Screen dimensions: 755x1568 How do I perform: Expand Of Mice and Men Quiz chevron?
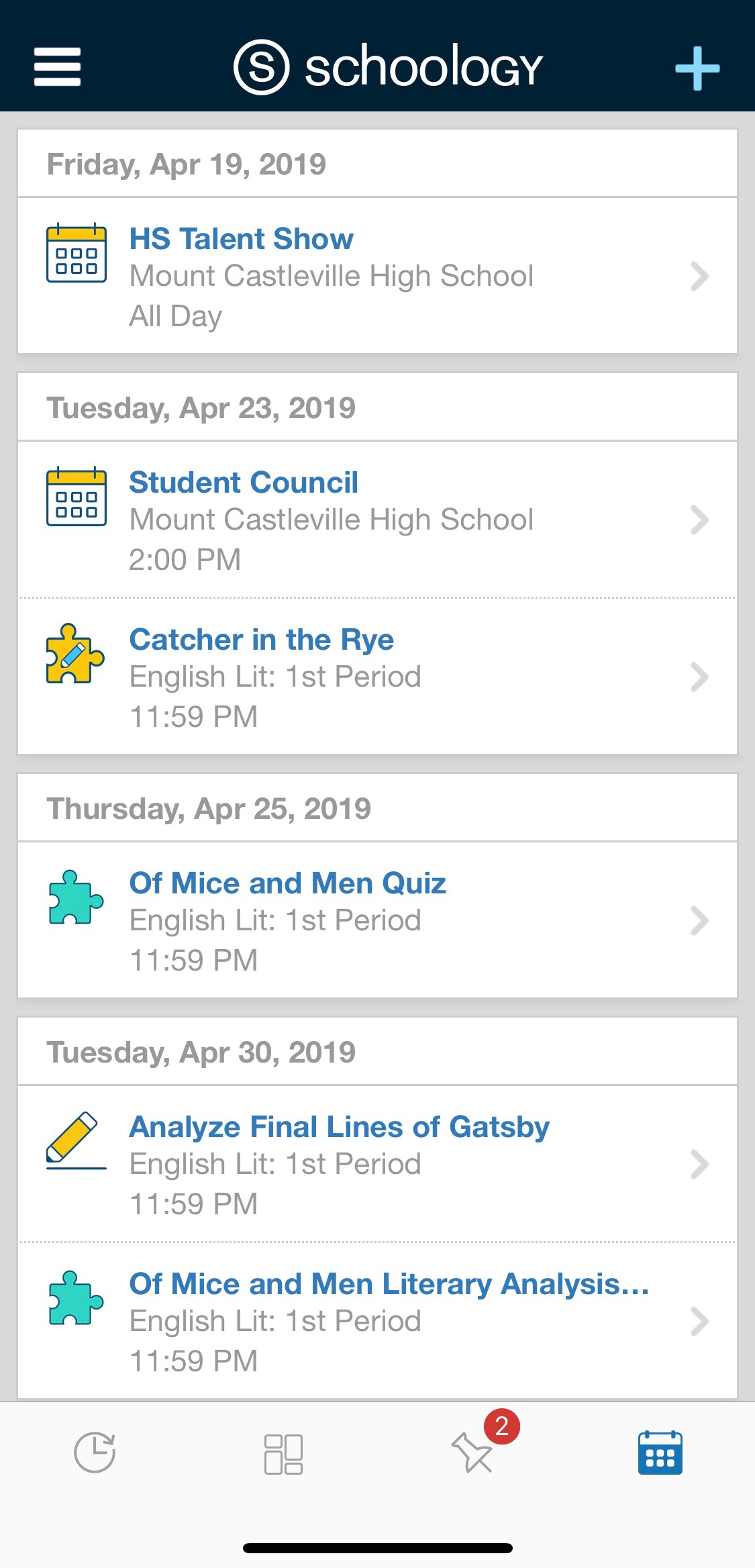click(699, 920)
